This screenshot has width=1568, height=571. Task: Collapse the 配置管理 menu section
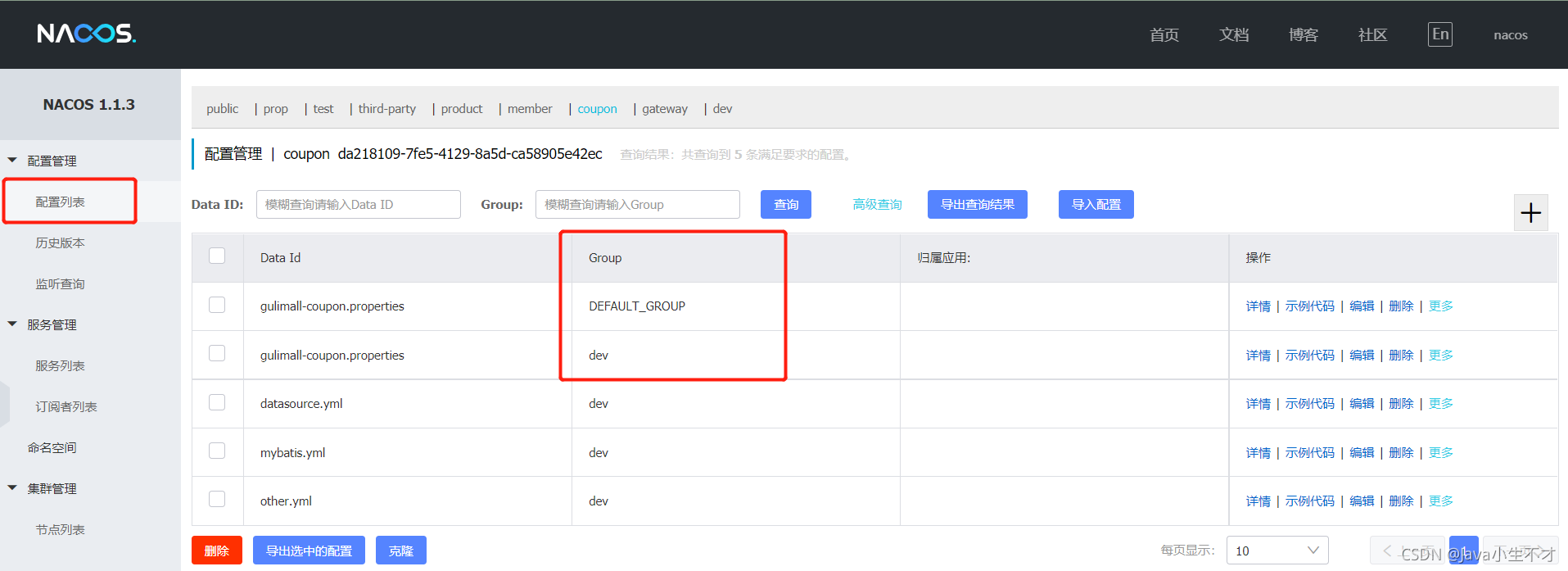(x=12, y=161)
